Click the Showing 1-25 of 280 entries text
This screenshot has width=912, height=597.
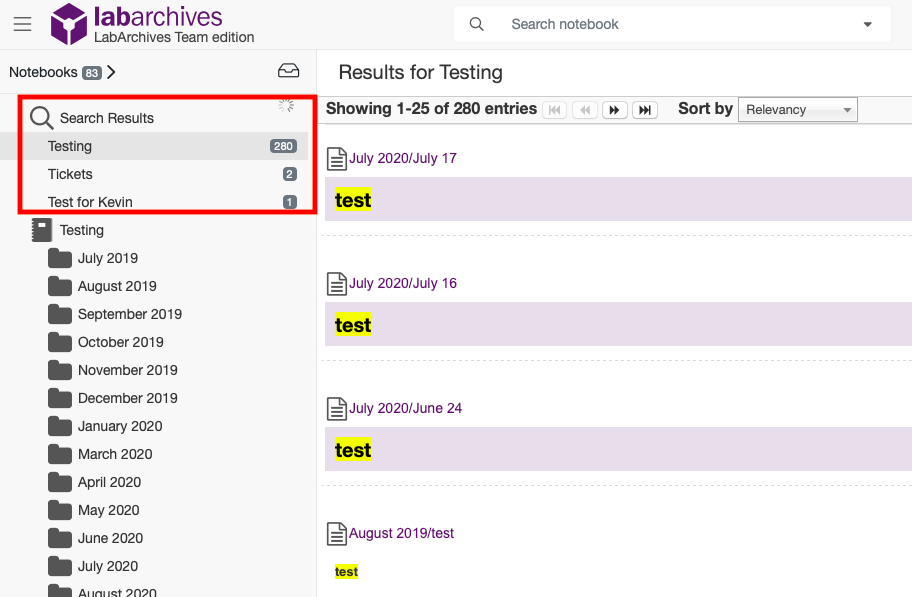pos(431,109)
